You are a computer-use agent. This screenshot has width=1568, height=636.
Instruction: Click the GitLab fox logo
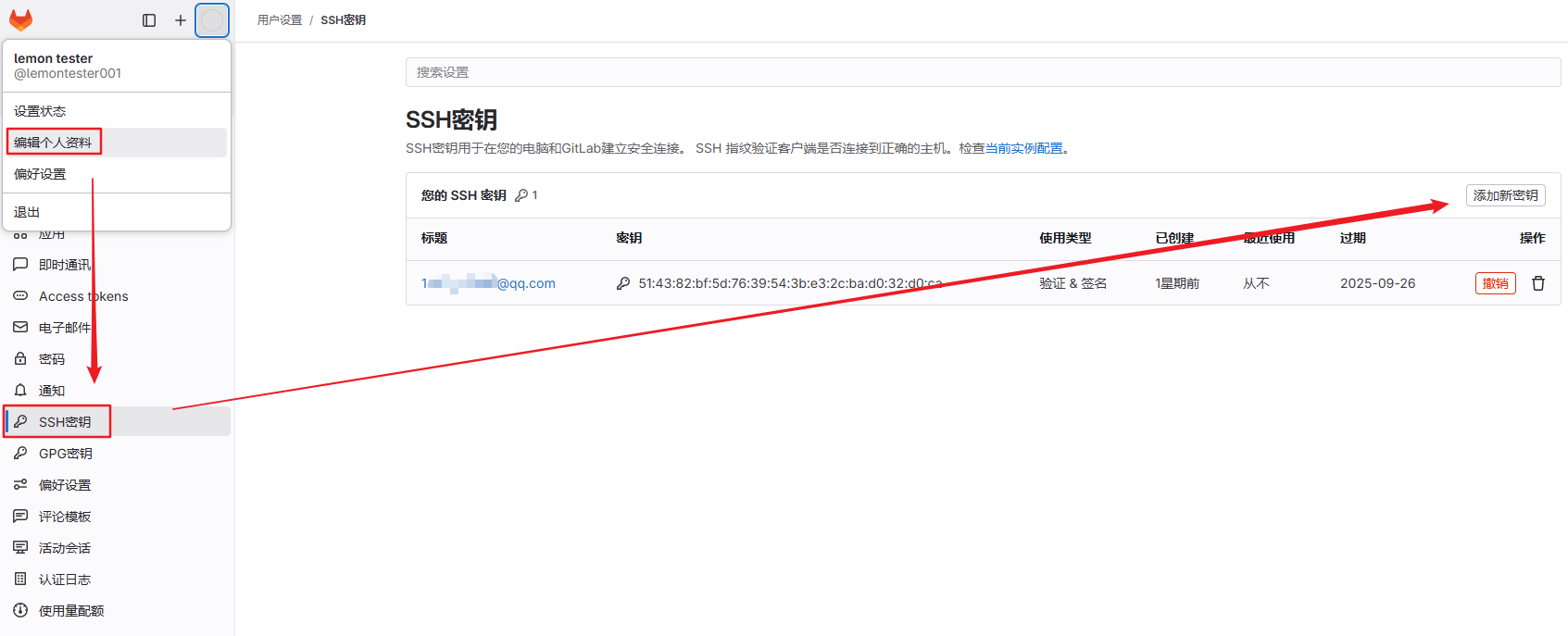pos(20,19)
